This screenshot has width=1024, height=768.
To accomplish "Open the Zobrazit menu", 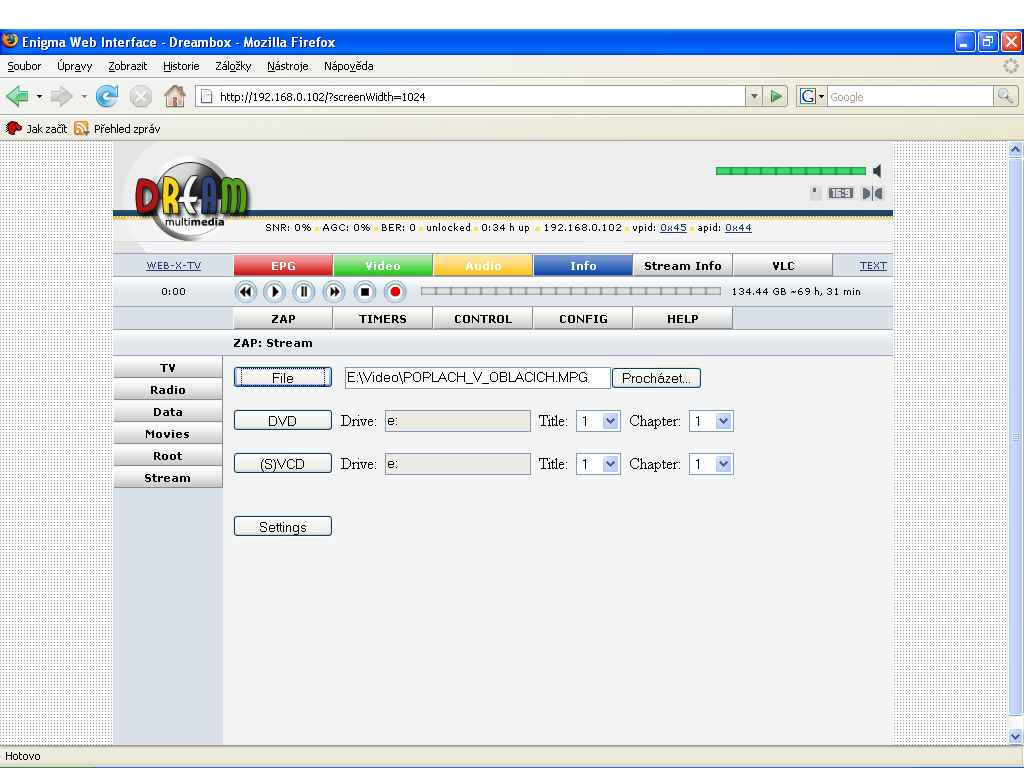I will (x=127, y=66).
